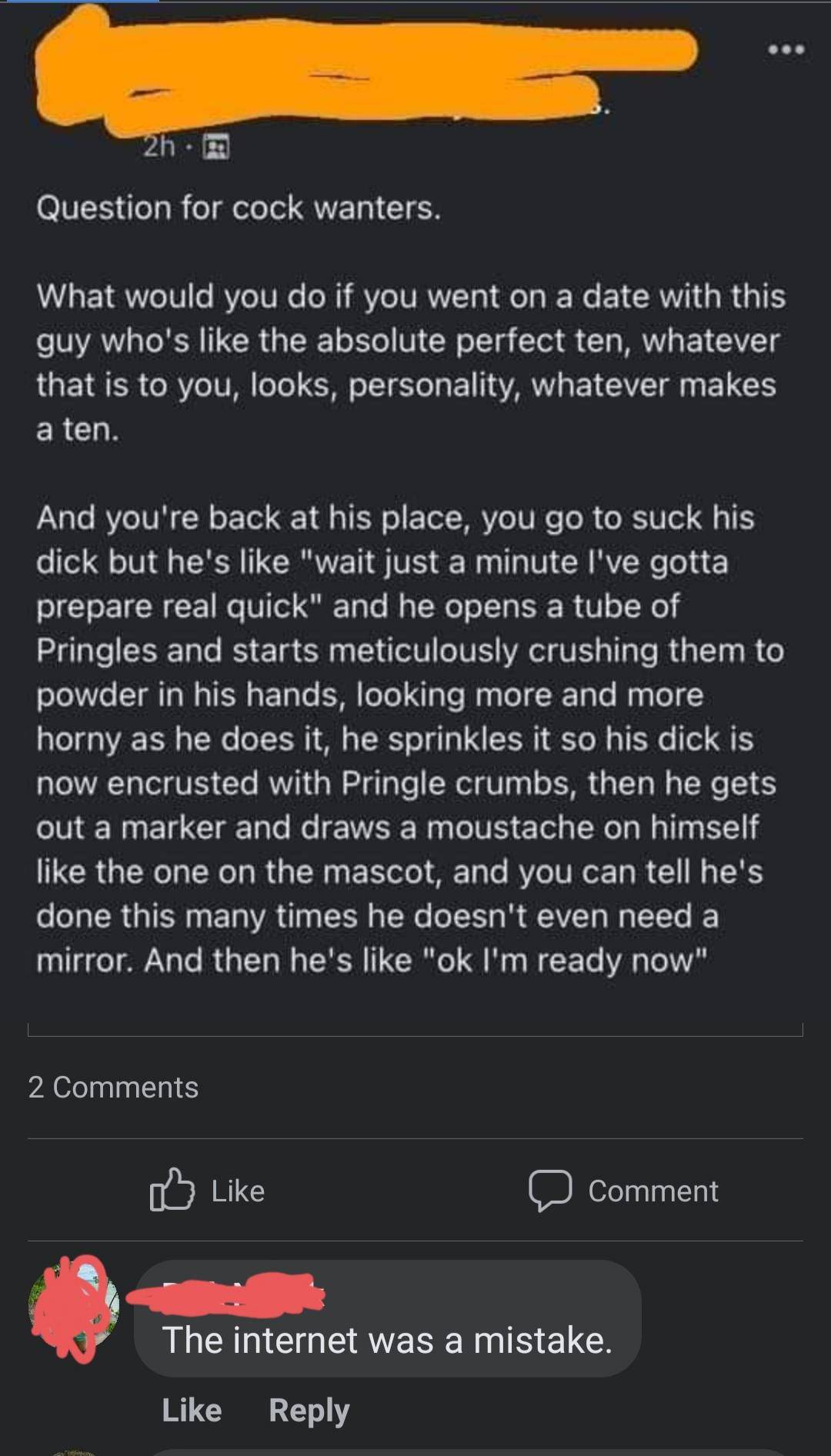Click the divider line above "2 Comments"
831x1456 pixels.
coord(415,1035)
